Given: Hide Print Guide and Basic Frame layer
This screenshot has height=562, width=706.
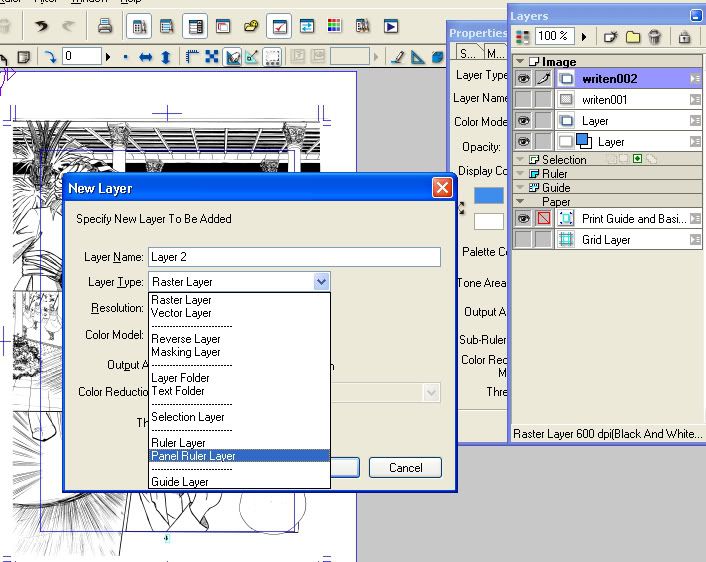Looking at the screenshot, I should [523, 218].
